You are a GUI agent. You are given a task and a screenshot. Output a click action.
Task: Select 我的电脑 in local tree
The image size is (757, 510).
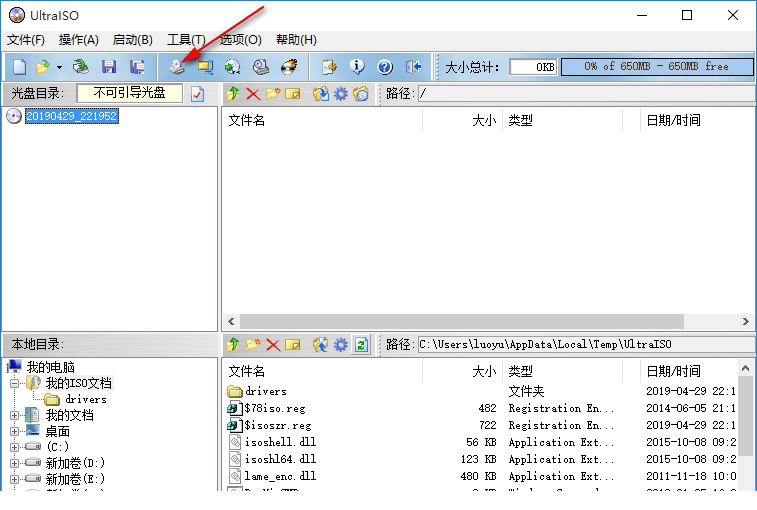pyautogui.click(x=50, y=367)
